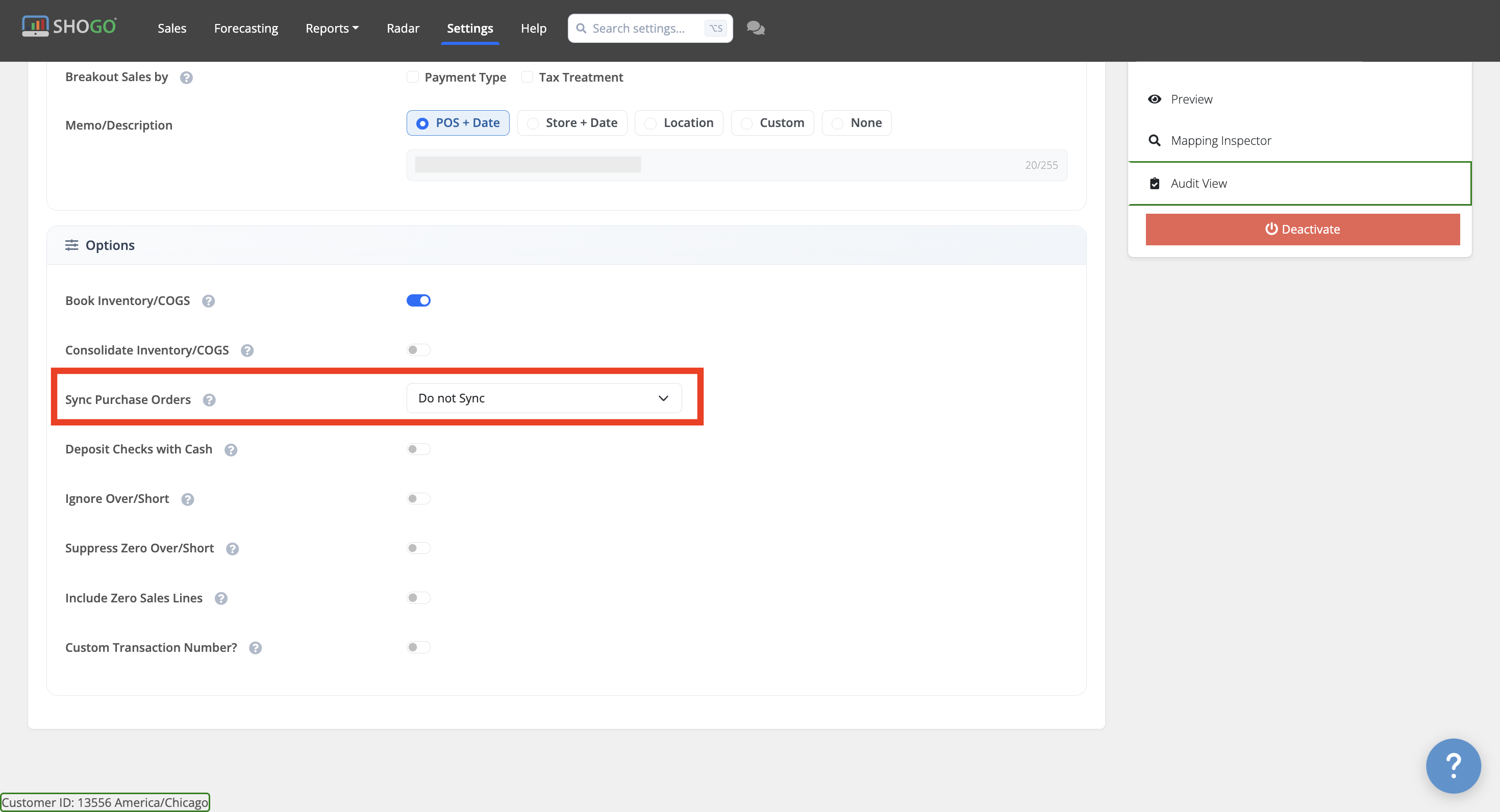This screenshot has height=812, width=1500.
Task: Enable Include Zero Sales Lines toggle
Action: pyautogui.click(x=418, y=598)
